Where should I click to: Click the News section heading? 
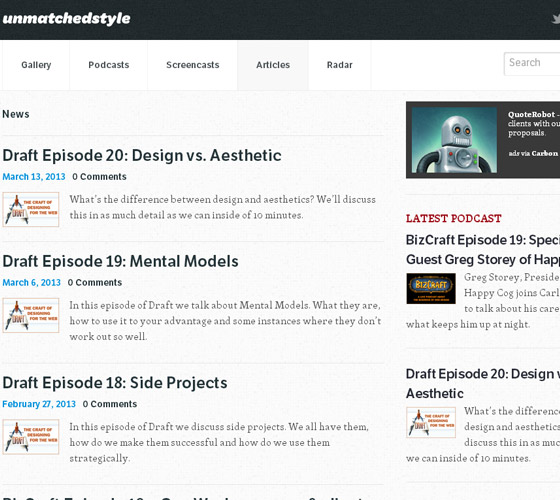(x=16, y=114)
